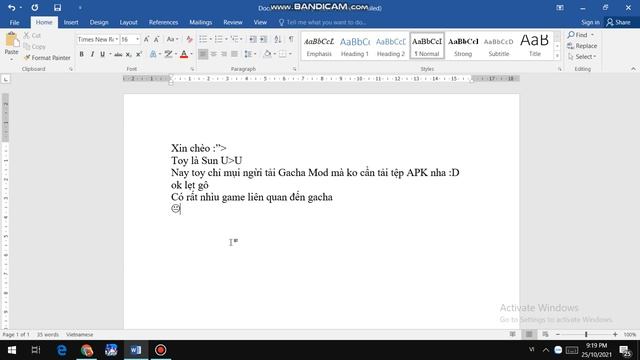The image size is (640, 360).
Task: Open Text Effects and Typography menu
Action: (x=153, y=54)
